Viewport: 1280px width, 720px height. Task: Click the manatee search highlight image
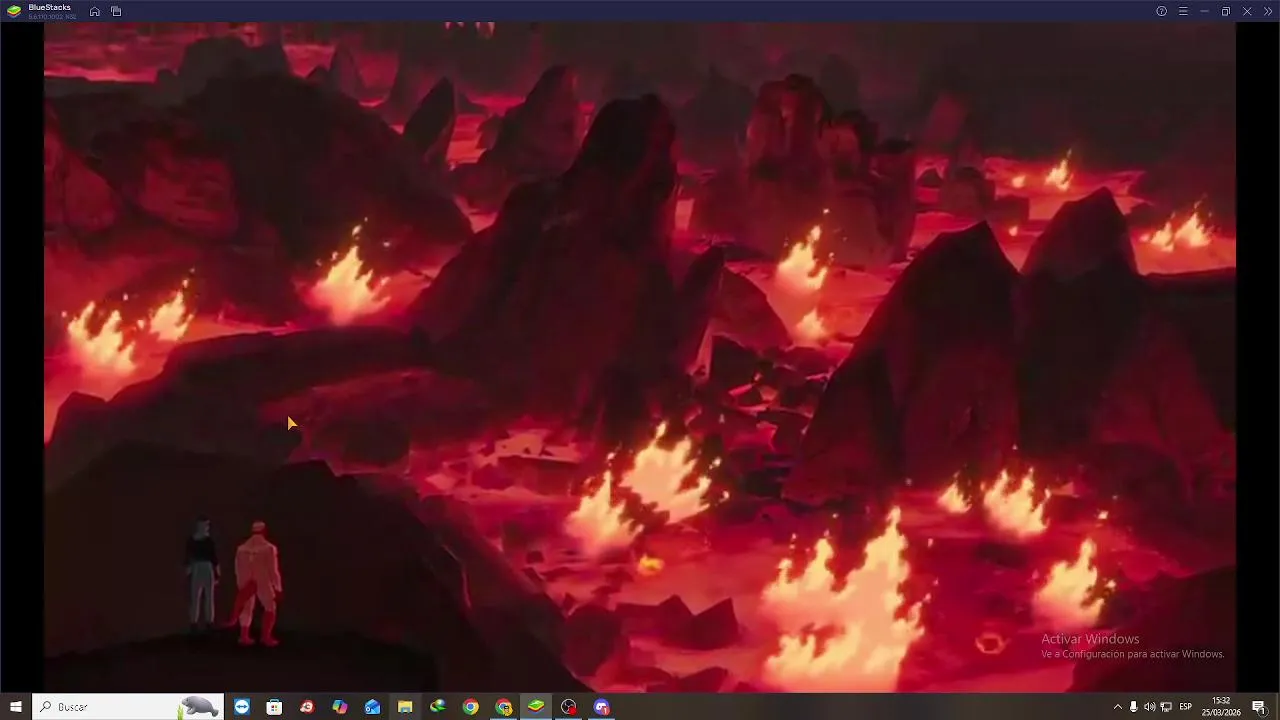pyautogui.click(x=199, y=707)
